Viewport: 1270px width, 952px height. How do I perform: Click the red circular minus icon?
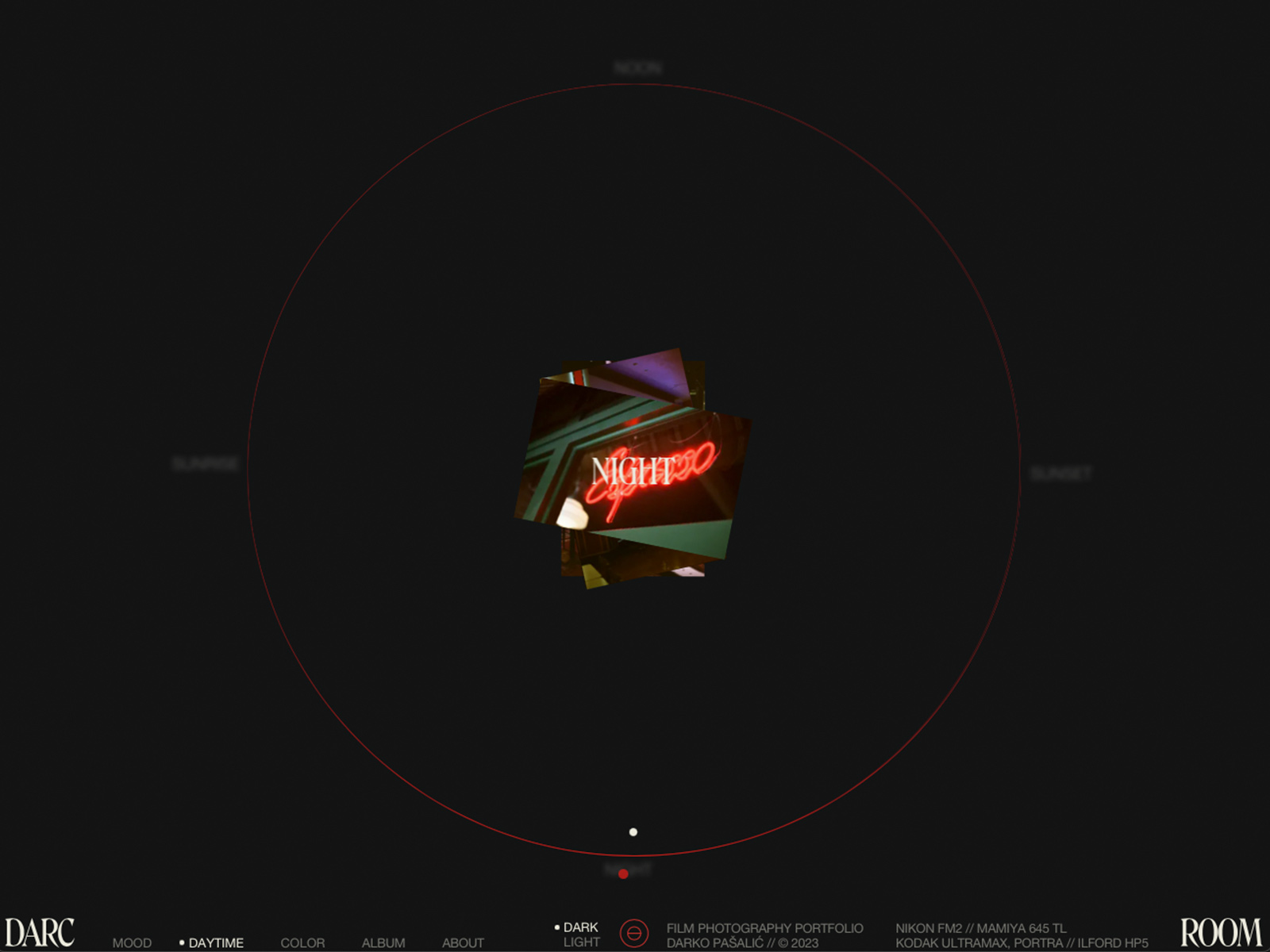tap(633, 933)
